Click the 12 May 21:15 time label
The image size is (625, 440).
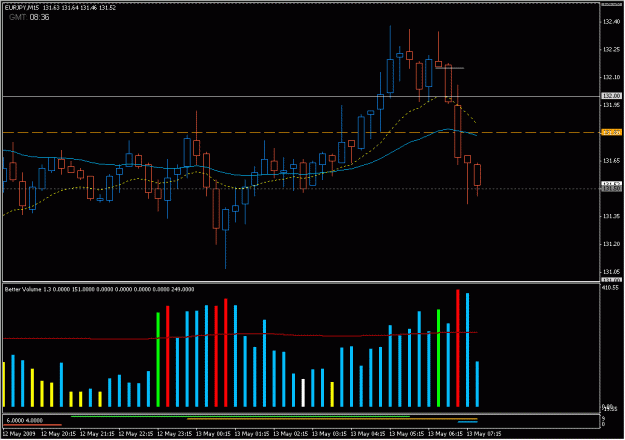click(97, 434)
